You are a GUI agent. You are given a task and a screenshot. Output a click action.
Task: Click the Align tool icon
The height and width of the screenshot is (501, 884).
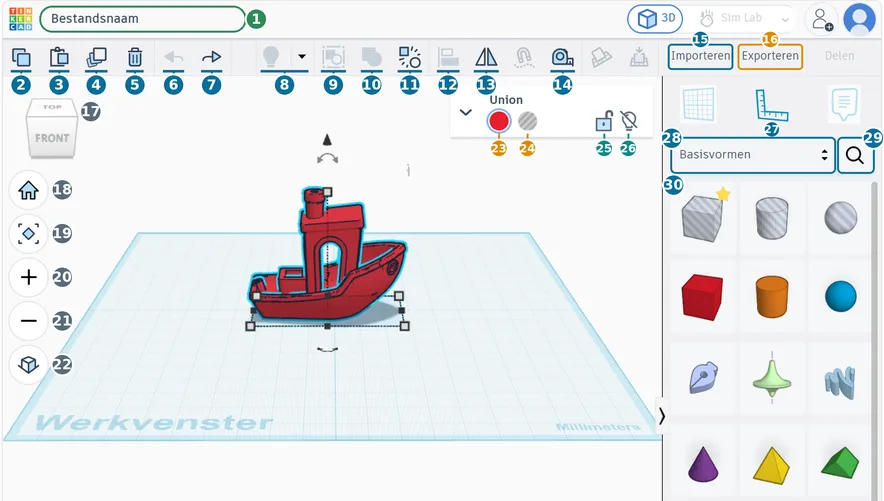point(448,57)
